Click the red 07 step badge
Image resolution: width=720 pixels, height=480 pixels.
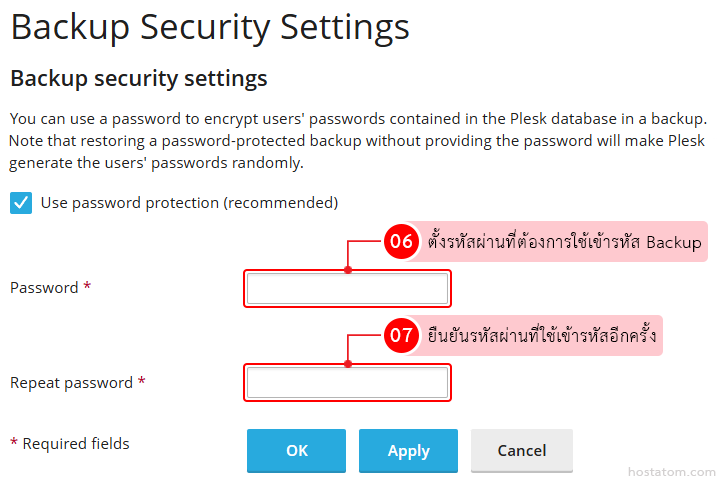402,336
